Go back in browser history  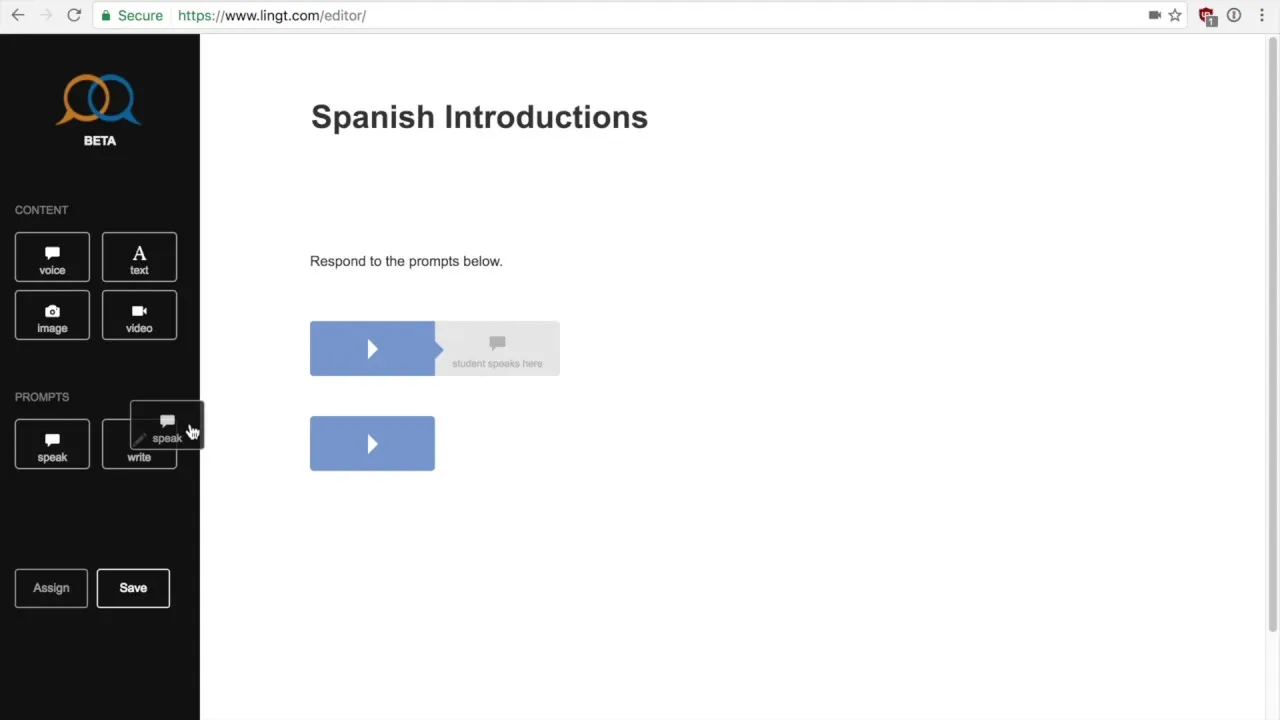coord(18,15)
